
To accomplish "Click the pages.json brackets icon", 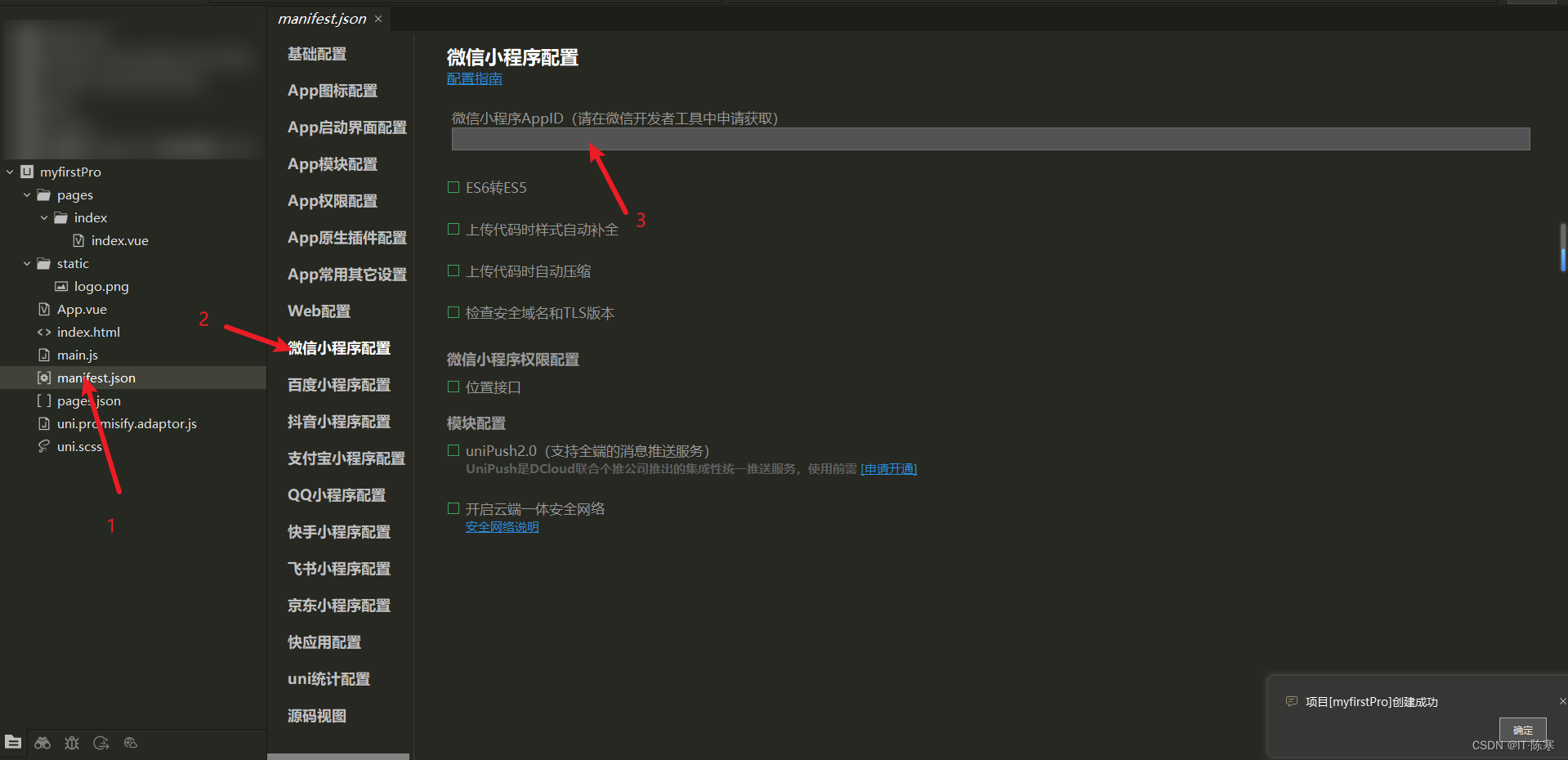I will [x=44, y=400].
